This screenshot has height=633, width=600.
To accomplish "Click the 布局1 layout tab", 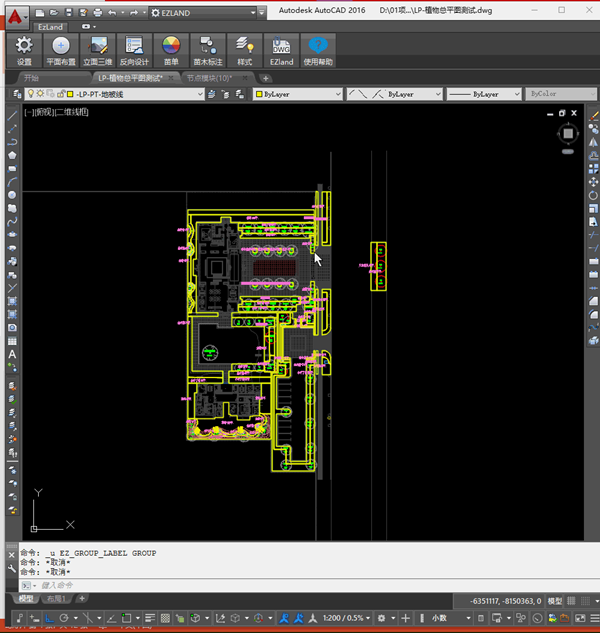I will coord(58,598).
